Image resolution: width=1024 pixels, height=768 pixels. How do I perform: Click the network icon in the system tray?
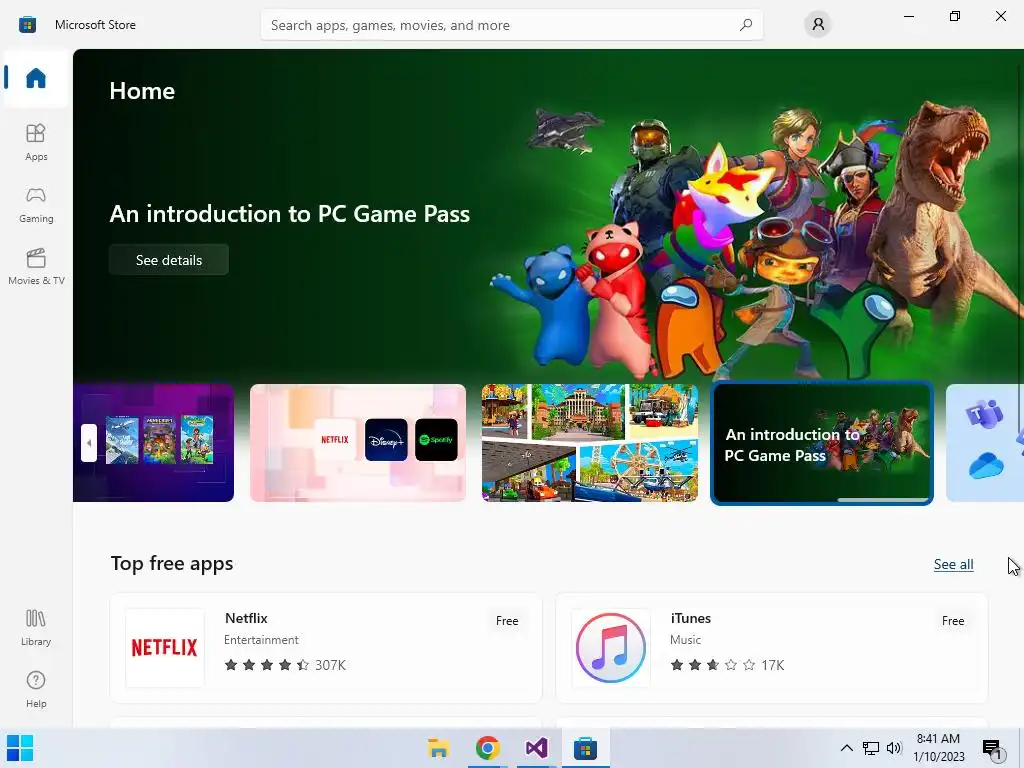click(x=871, y=748)
